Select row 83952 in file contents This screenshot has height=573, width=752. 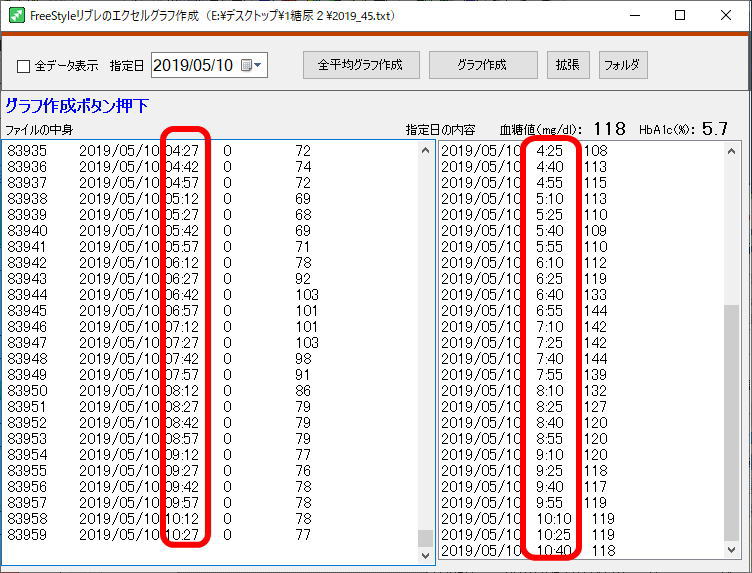tap(159, 422)
